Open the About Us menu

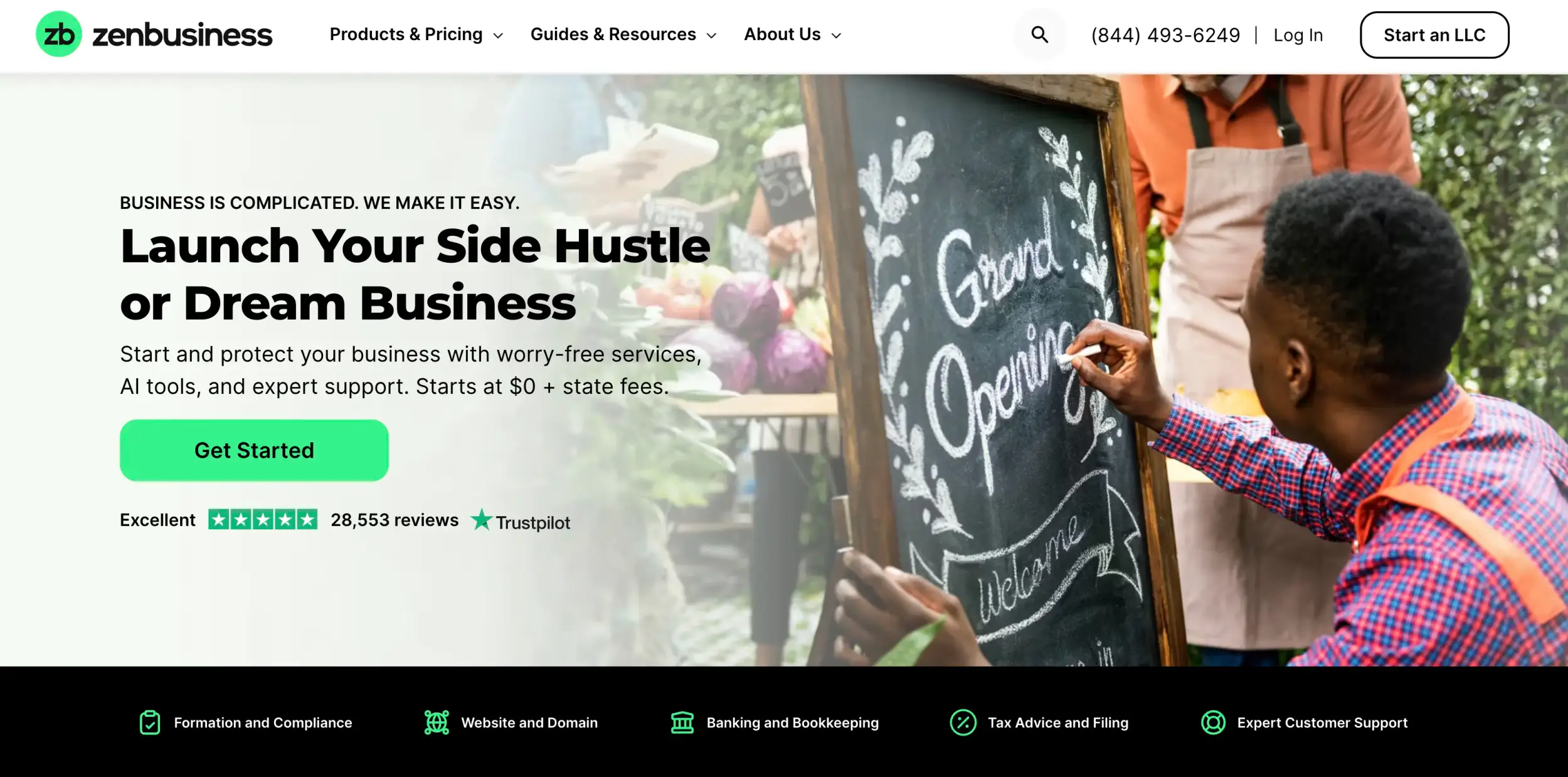[793, 34]
